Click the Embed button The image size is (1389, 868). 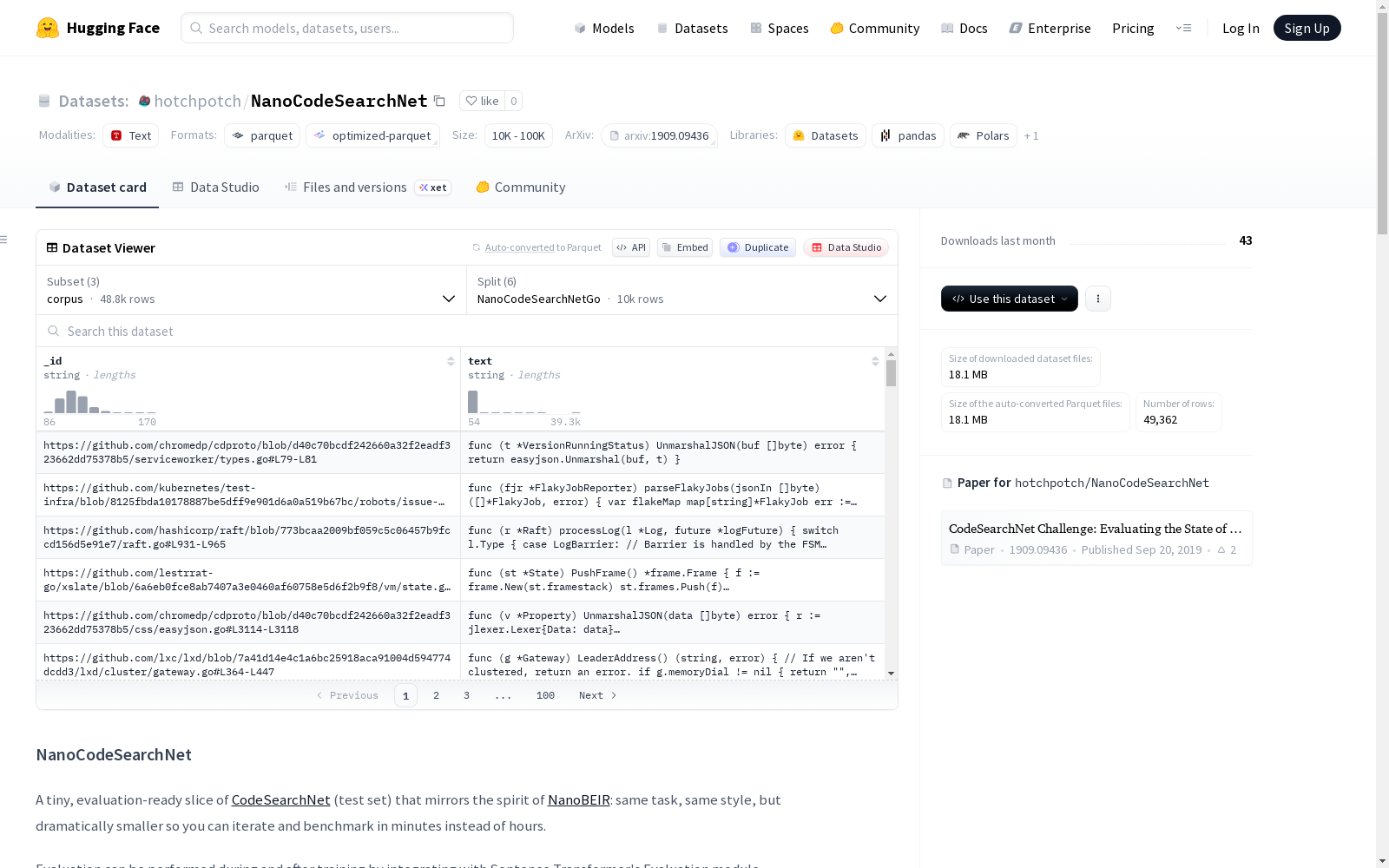[x=685, y=247]
